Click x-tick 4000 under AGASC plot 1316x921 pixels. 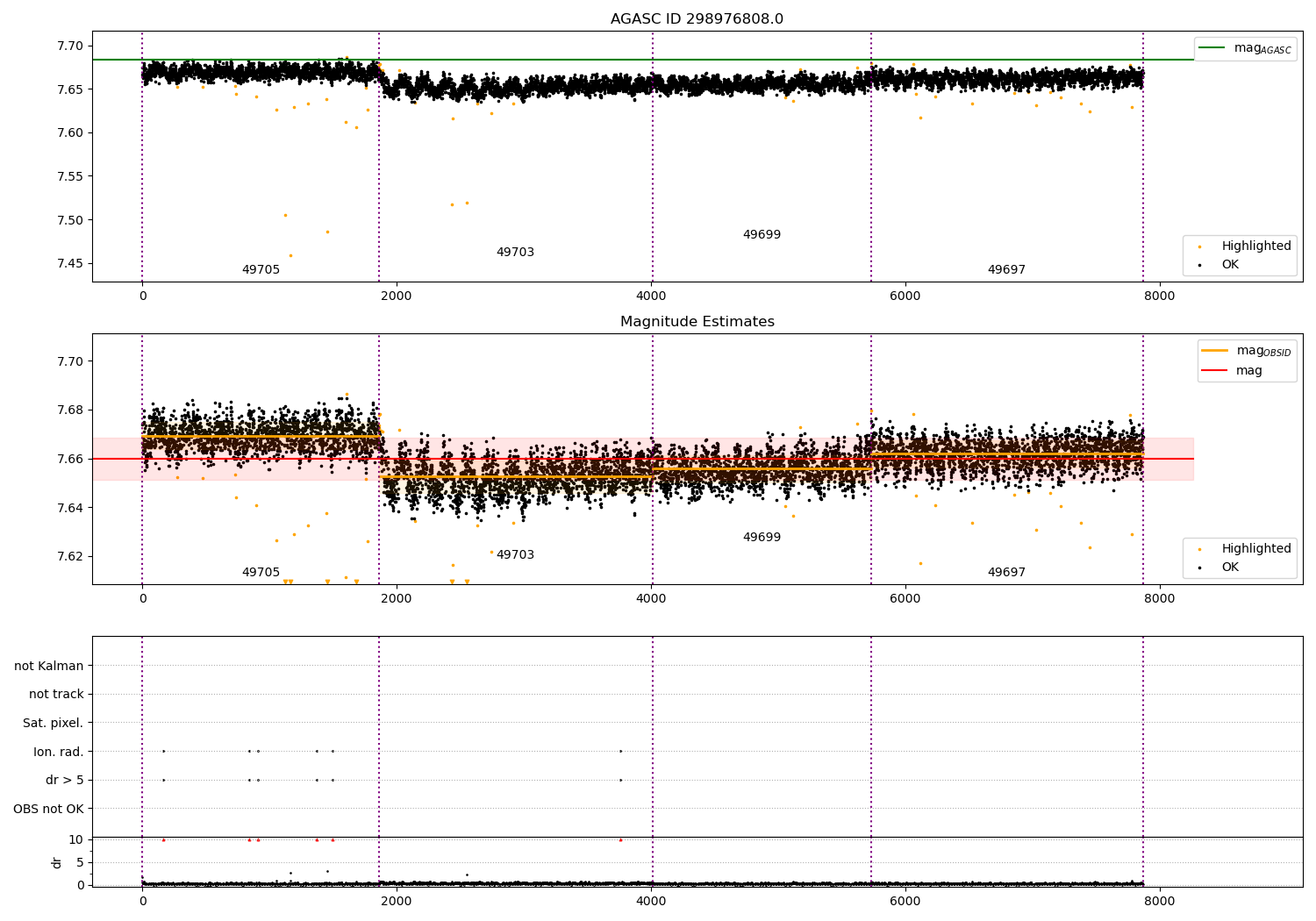651,296
